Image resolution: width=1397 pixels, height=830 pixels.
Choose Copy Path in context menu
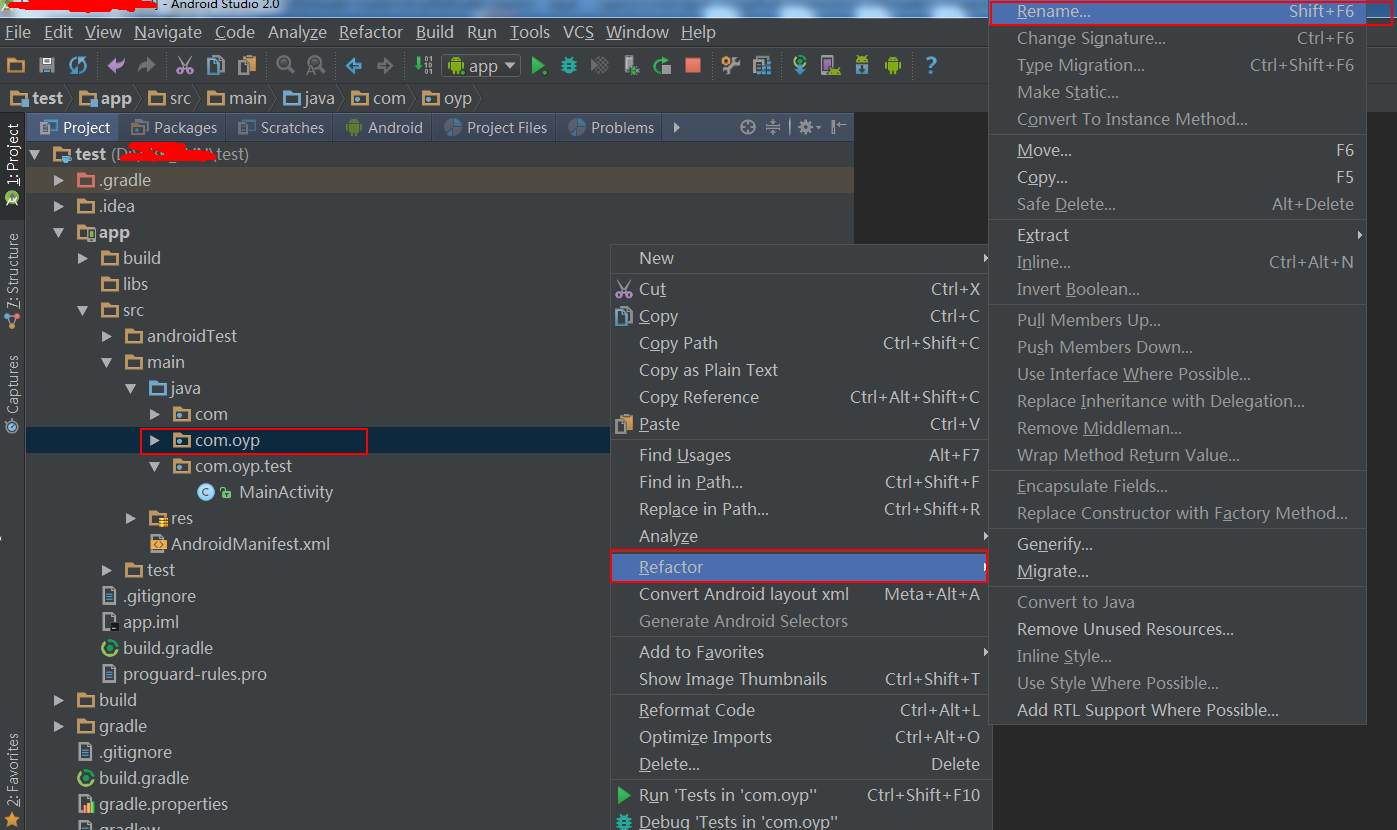point(799,343)
